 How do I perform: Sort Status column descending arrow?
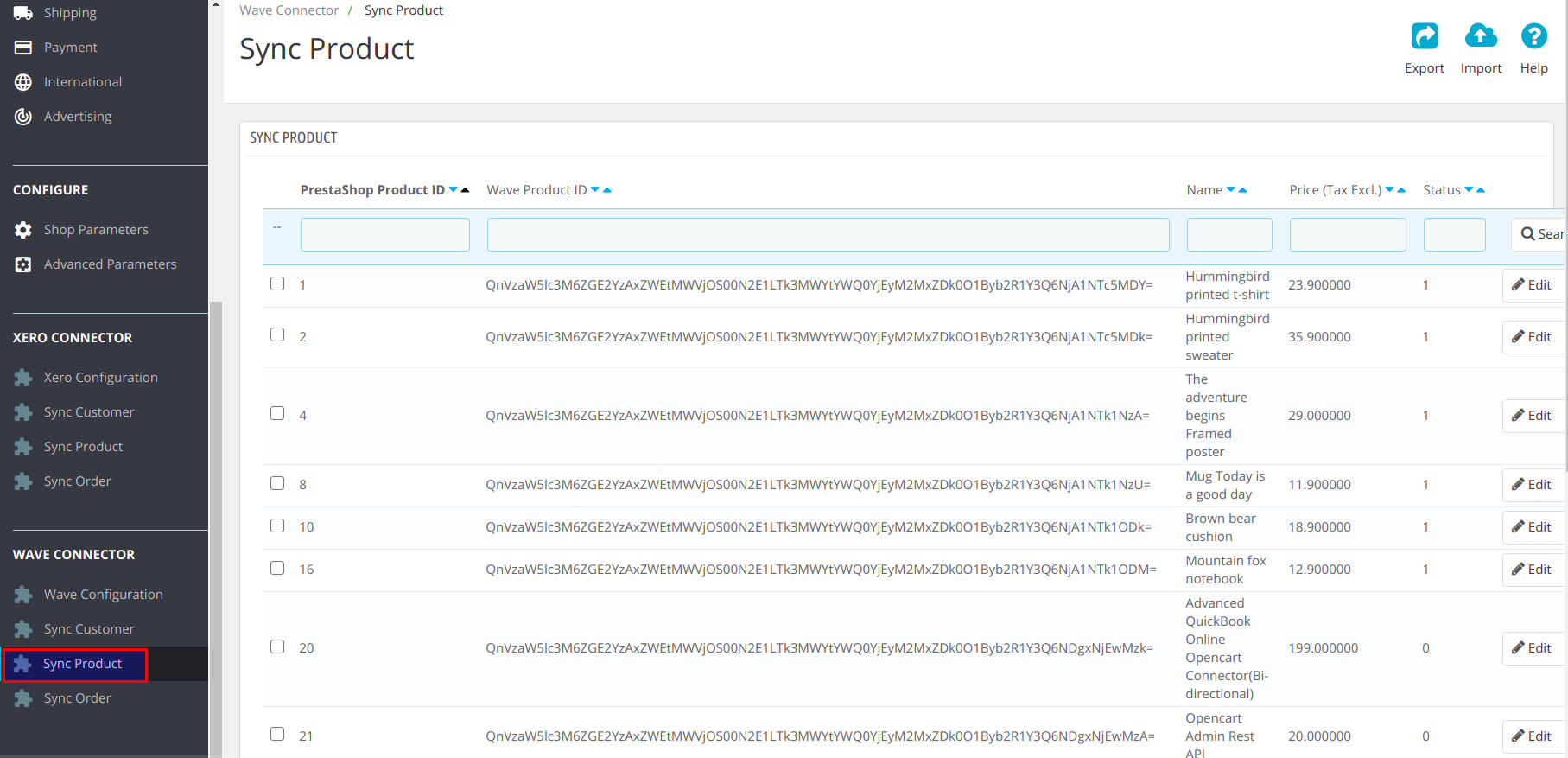click(x=1469, y=190)
